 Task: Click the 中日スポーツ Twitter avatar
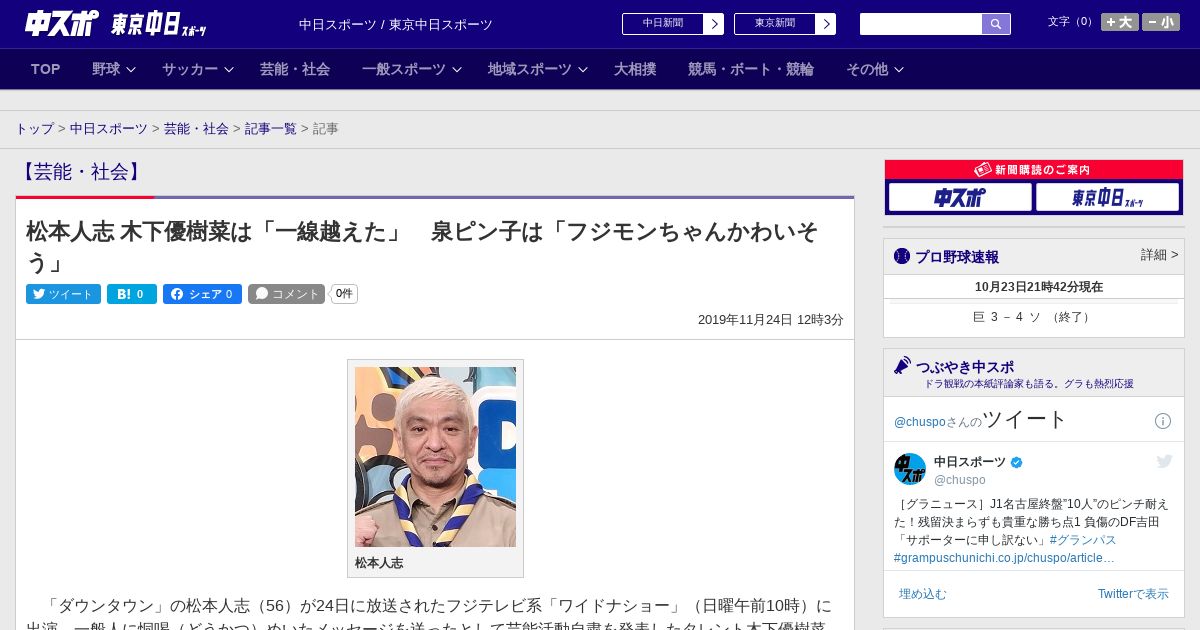[x=910, y=469]
